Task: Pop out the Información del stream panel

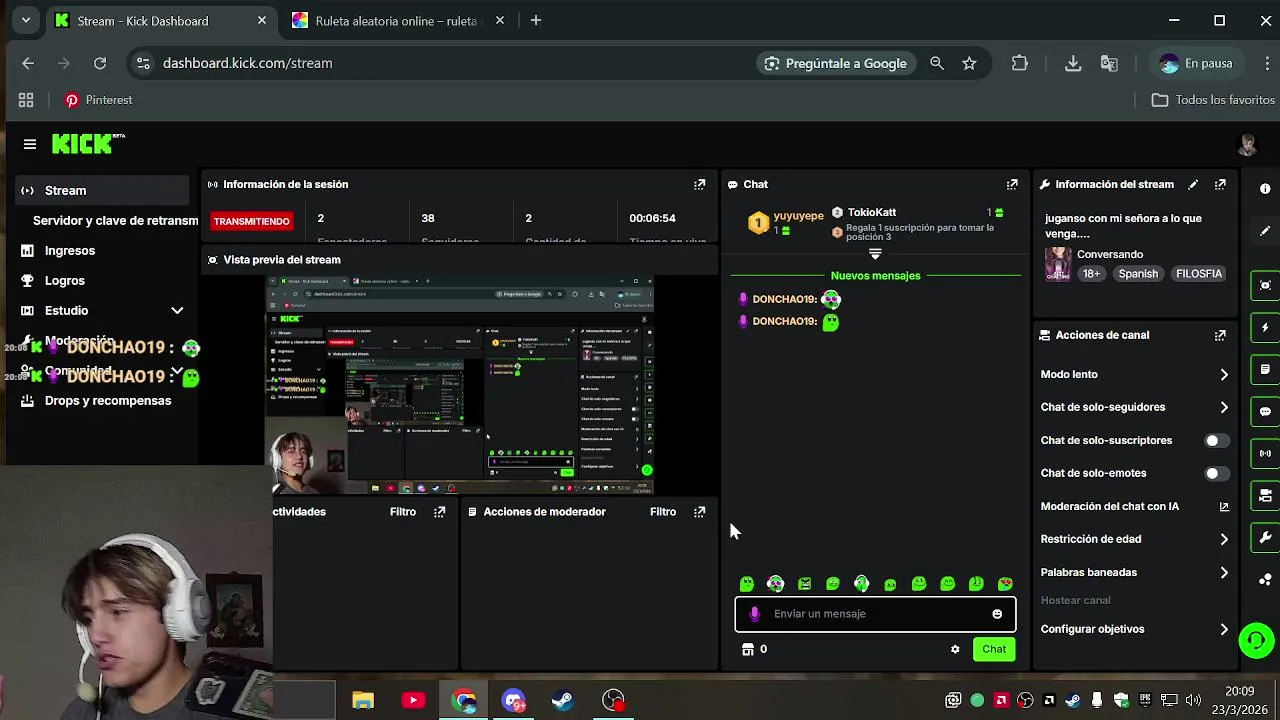Action: [1220, 184]
